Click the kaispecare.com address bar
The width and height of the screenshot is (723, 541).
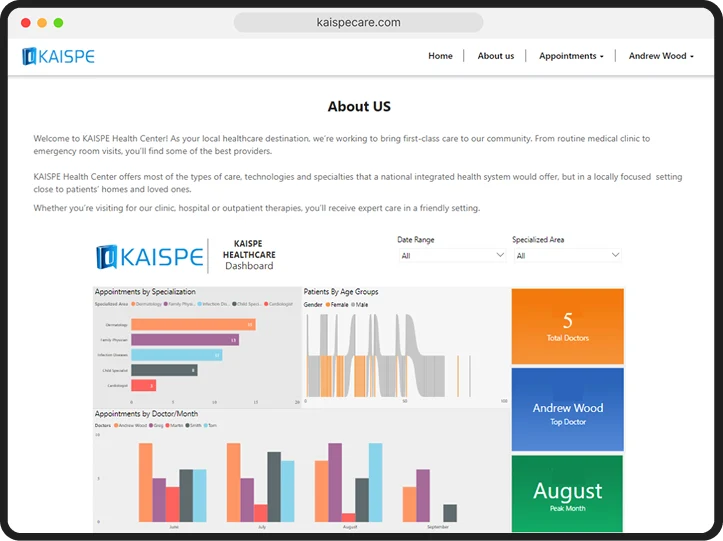(358, 22)
